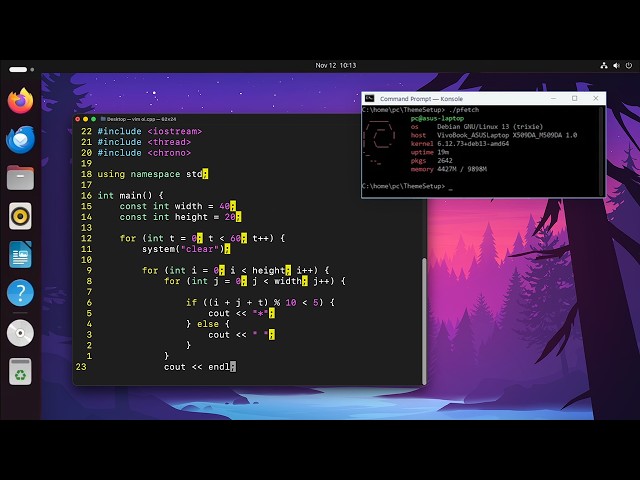Click the memory value '4427M / 9898M'
Screen dimensions: 640x480
[462, 169]
